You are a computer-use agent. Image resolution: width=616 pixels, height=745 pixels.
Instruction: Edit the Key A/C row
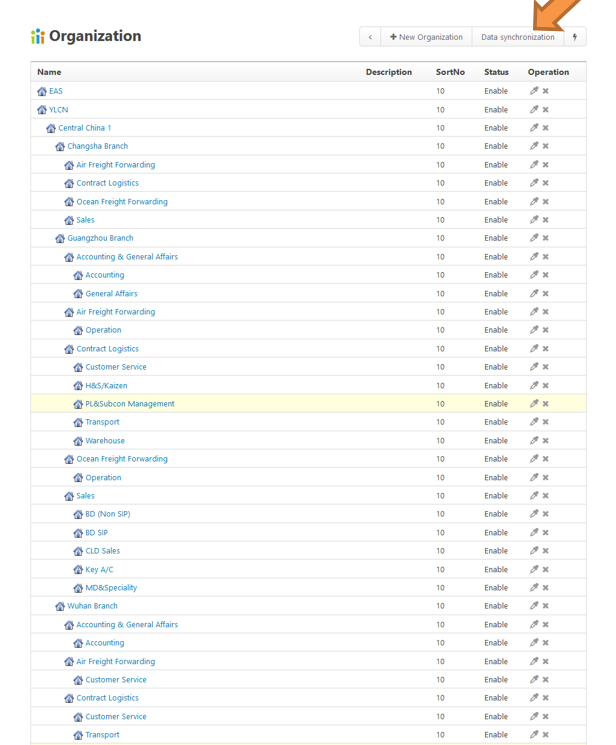coord(534,569)
